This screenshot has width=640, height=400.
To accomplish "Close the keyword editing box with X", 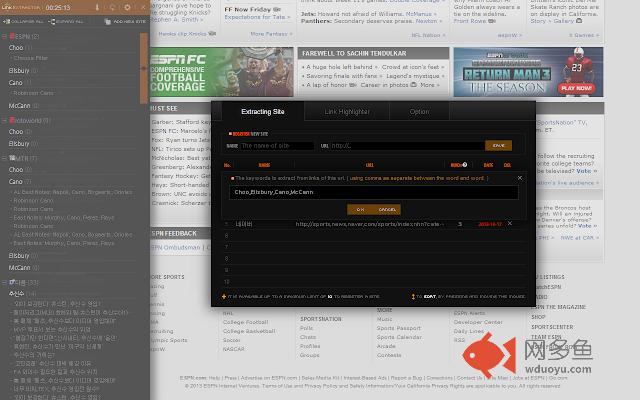I will [x=518, y=177].
